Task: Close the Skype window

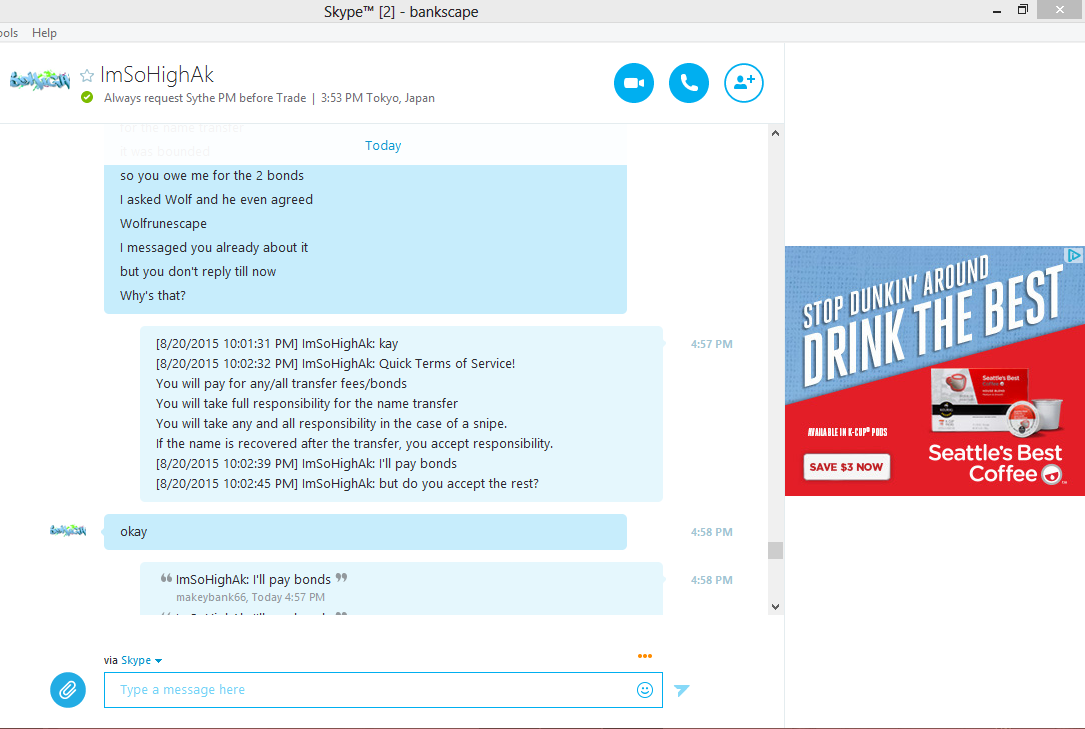Action: pyautogui.click(x=1060, y=10)
